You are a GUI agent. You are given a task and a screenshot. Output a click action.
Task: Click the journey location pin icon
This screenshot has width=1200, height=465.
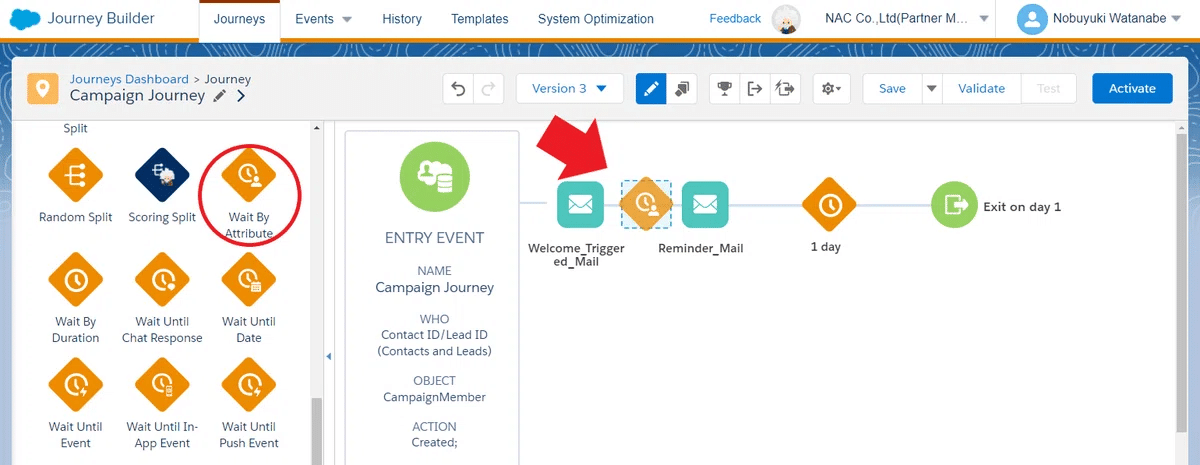pyautogui.click(x=41, y=88)
